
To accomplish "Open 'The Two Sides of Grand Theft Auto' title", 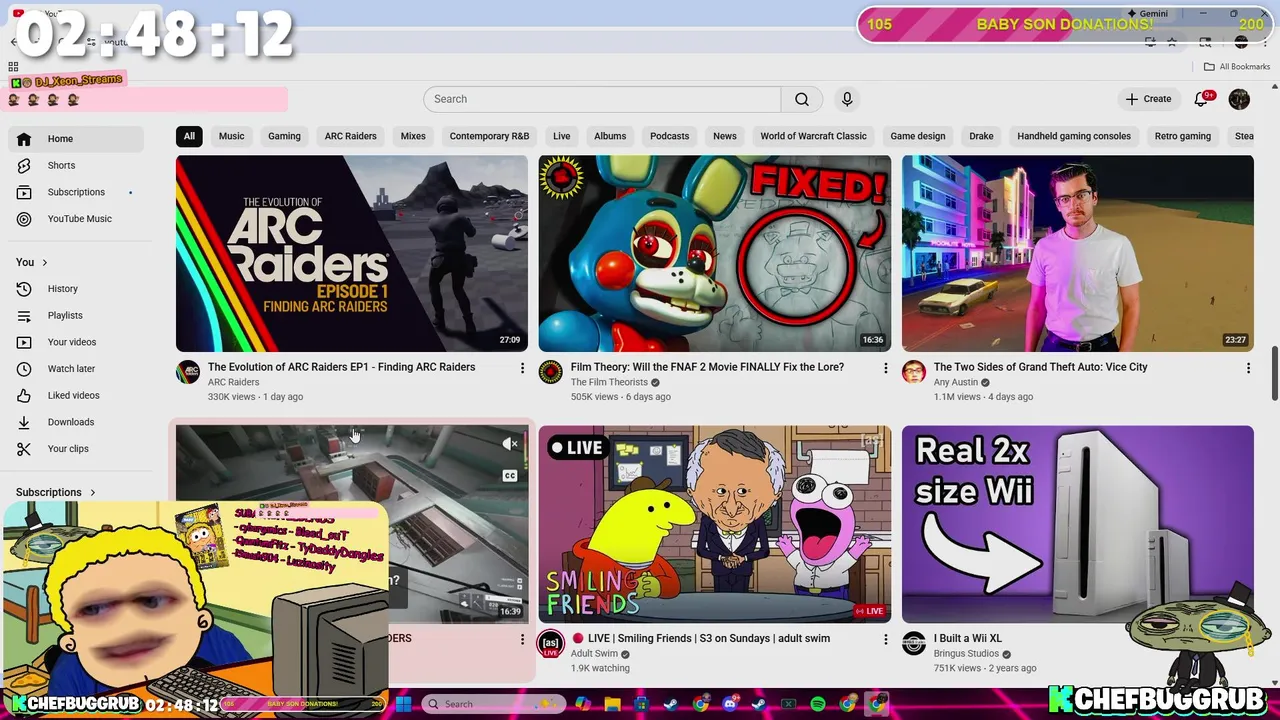I will coord(1040,367).
